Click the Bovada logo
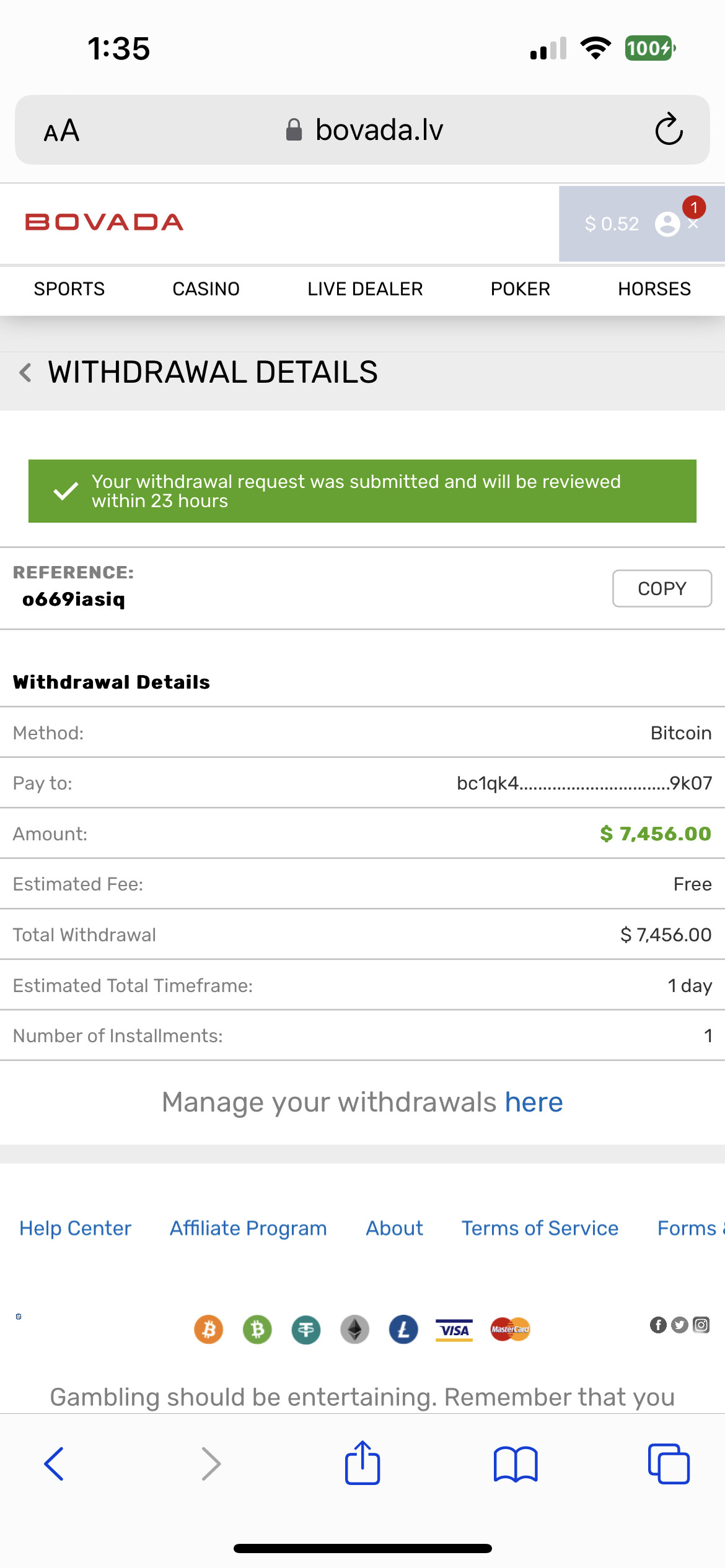Screen dimensions: 725x1568 coord(104,222)
